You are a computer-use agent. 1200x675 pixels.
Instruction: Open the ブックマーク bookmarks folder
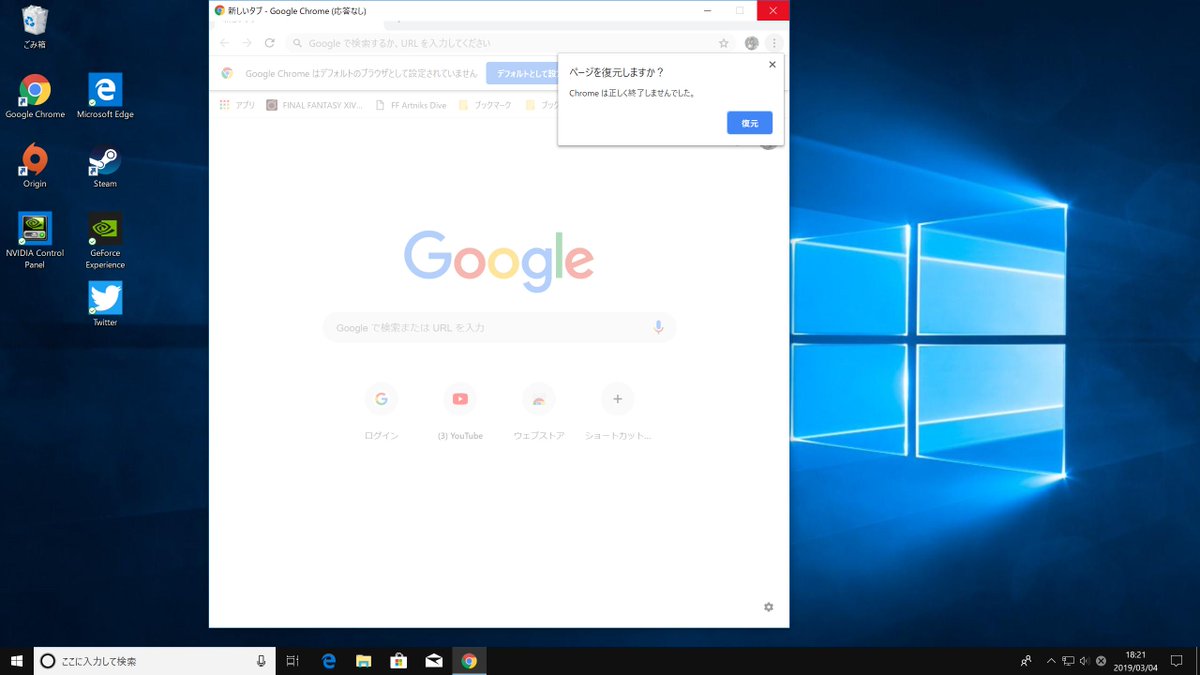(485, 105)
